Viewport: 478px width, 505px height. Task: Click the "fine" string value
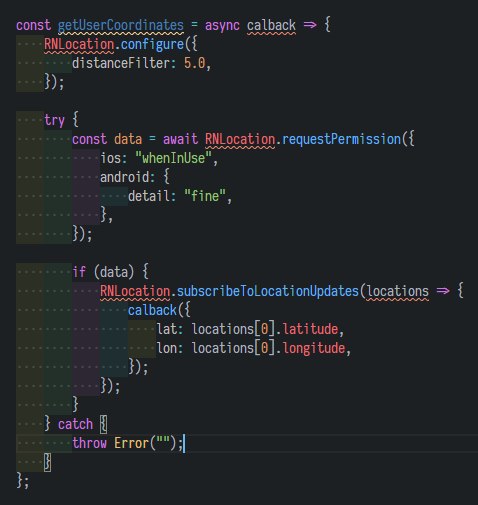205,196
